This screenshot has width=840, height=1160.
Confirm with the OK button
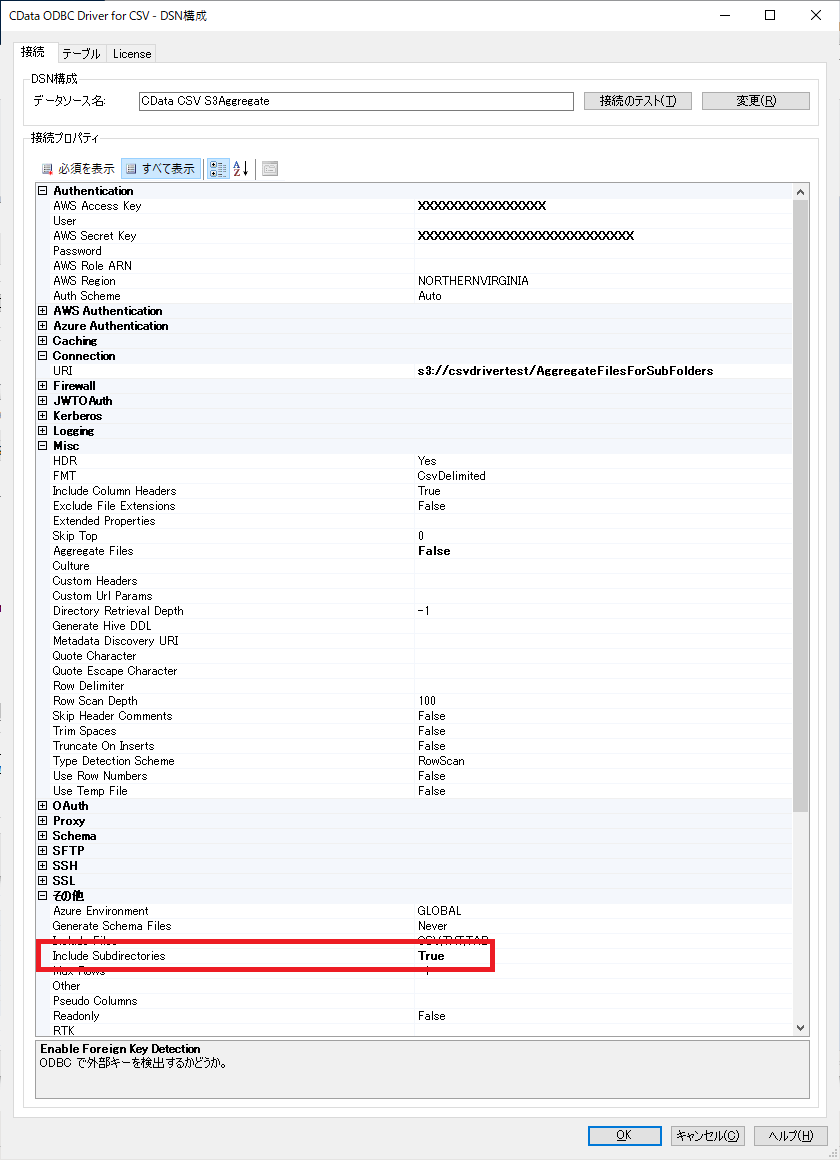[625, 1136]
